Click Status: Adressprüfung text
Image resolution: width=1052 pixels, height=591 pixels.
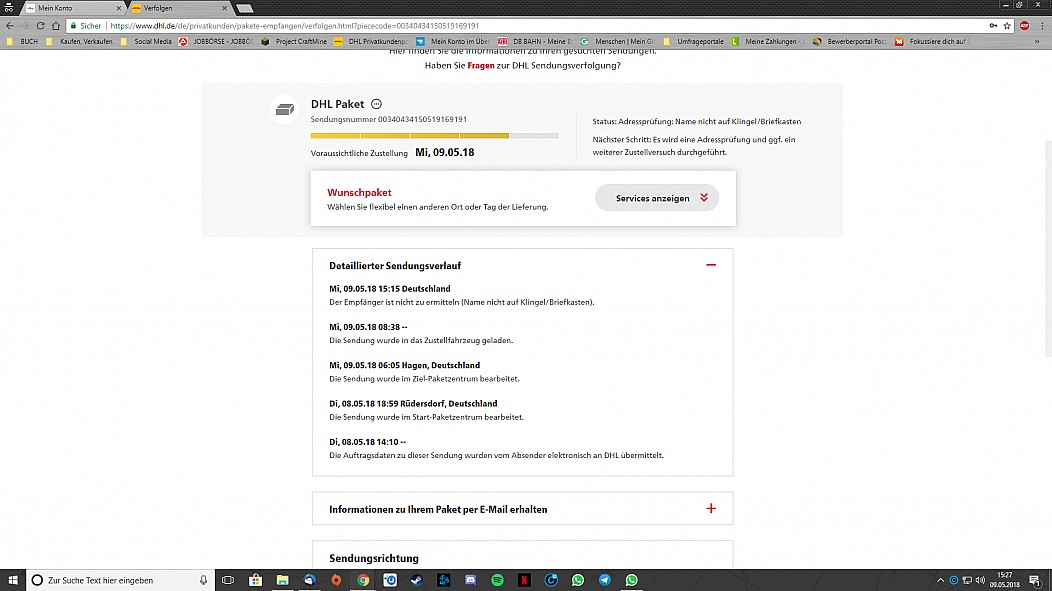point(696,121)
